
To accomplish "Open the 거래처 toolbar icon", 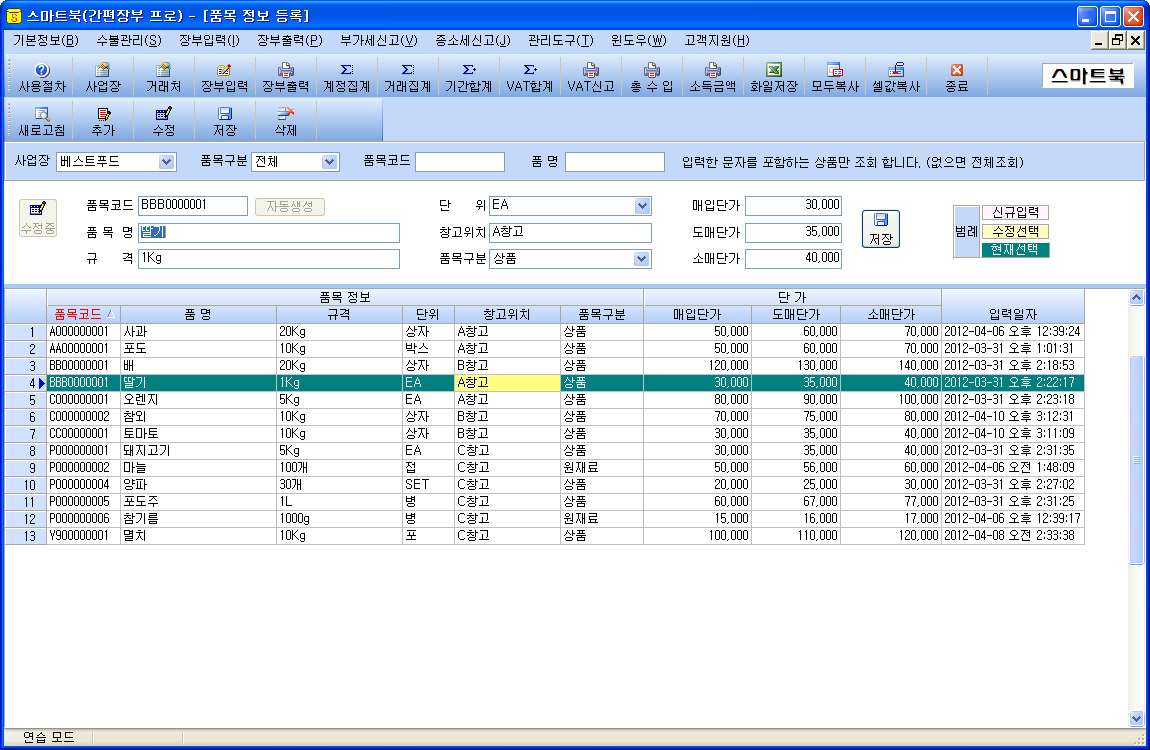I will (164, 77).
